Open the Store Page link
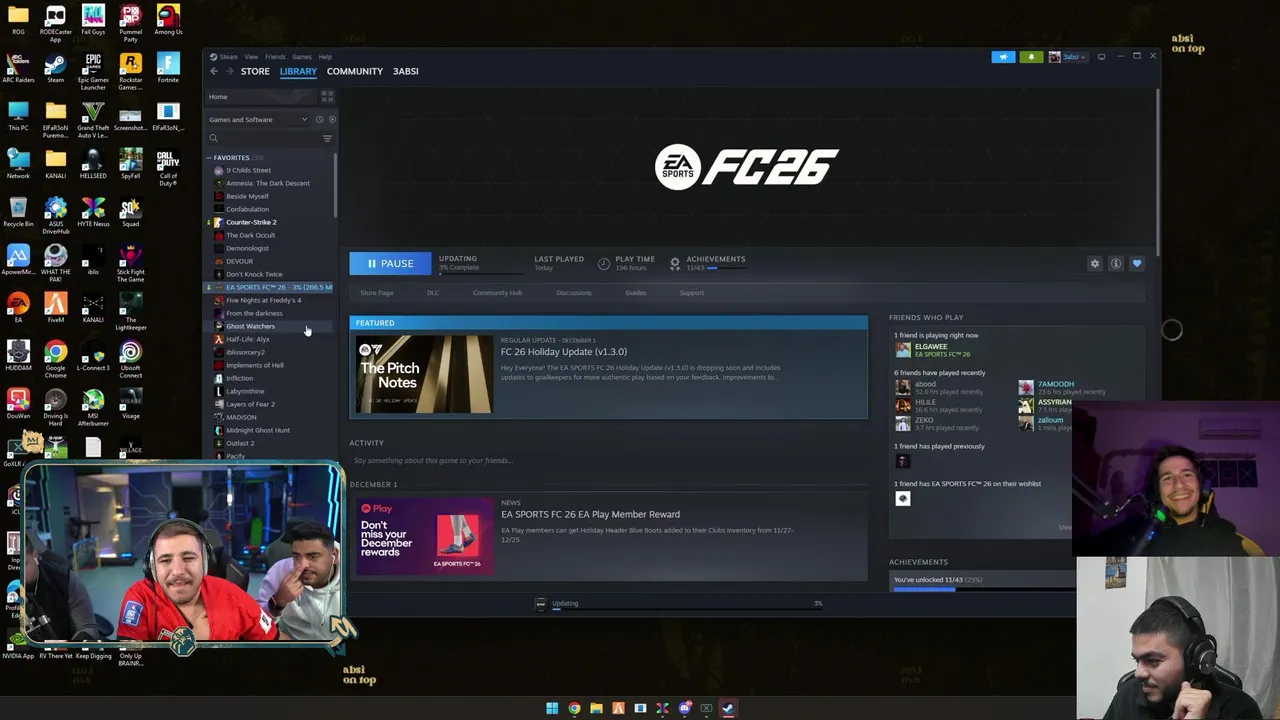Screen dimensions: 1280x720 click(377, 293)
